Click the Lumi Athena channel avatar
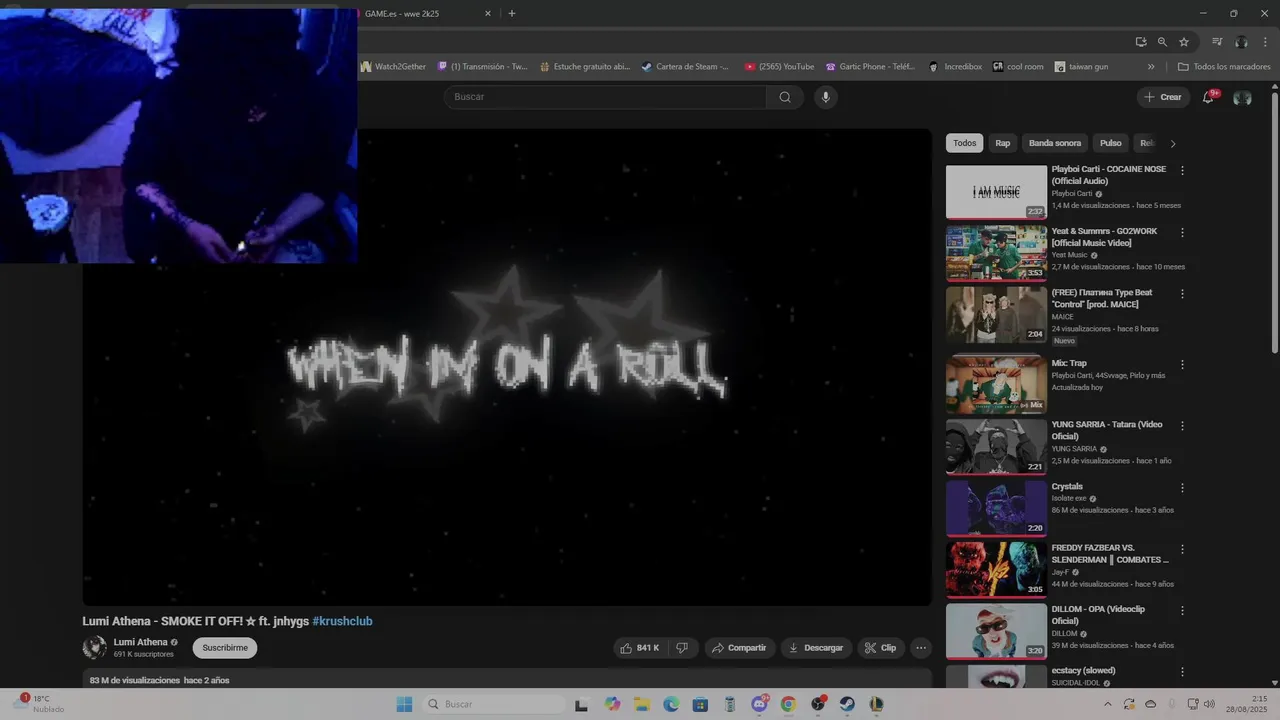The height and width of the screenshot is (720, 1280). [x=94, y=648]
